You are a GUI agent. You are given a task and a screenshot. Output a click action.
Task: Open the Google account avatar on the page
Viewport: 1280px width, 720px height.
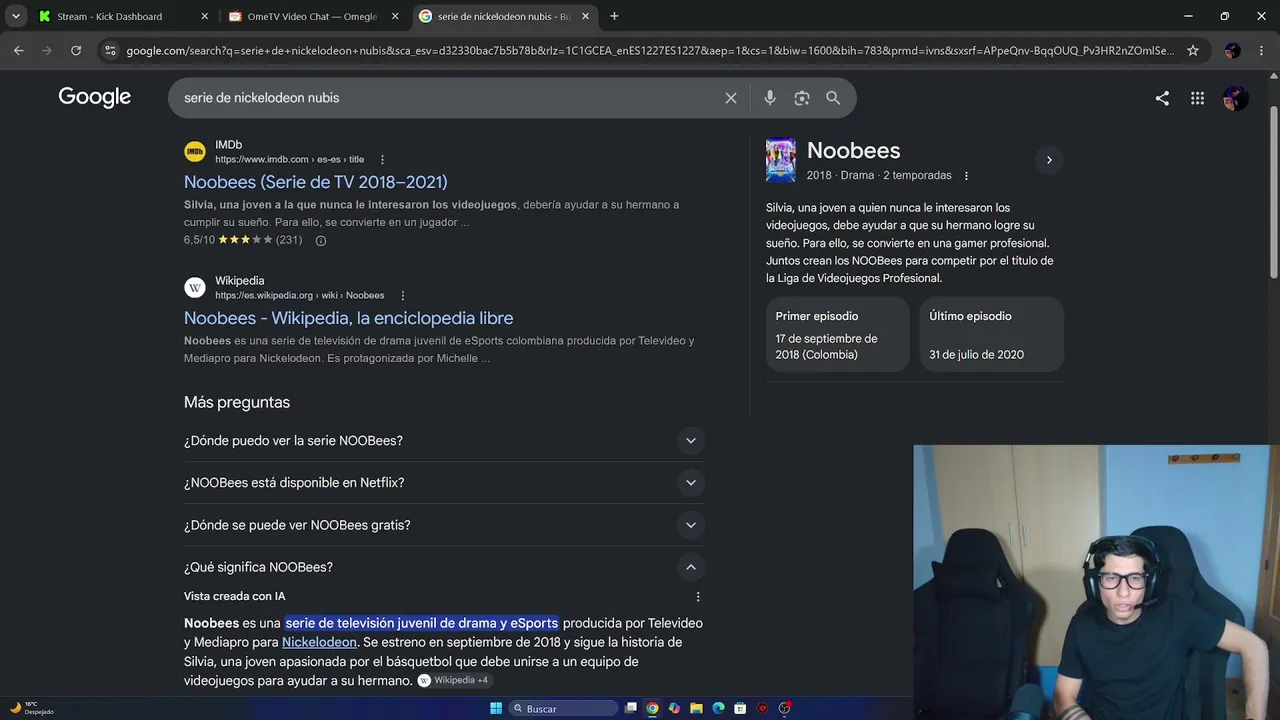pyautogui.click(x=1235, y=98)
